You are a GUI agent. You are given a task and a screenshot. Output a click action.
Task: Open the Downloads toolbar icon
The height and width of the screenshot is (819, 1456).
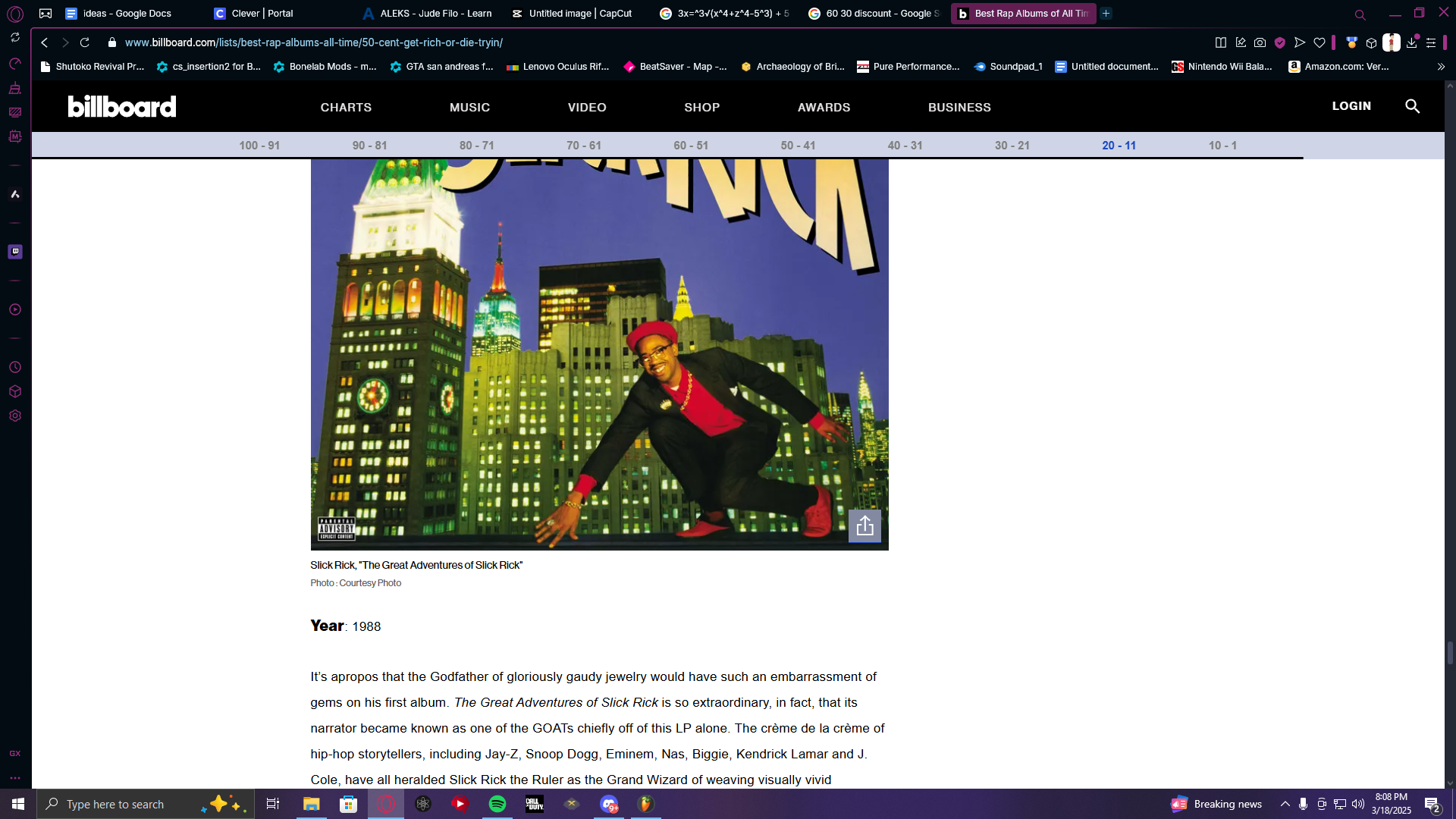1412,42
